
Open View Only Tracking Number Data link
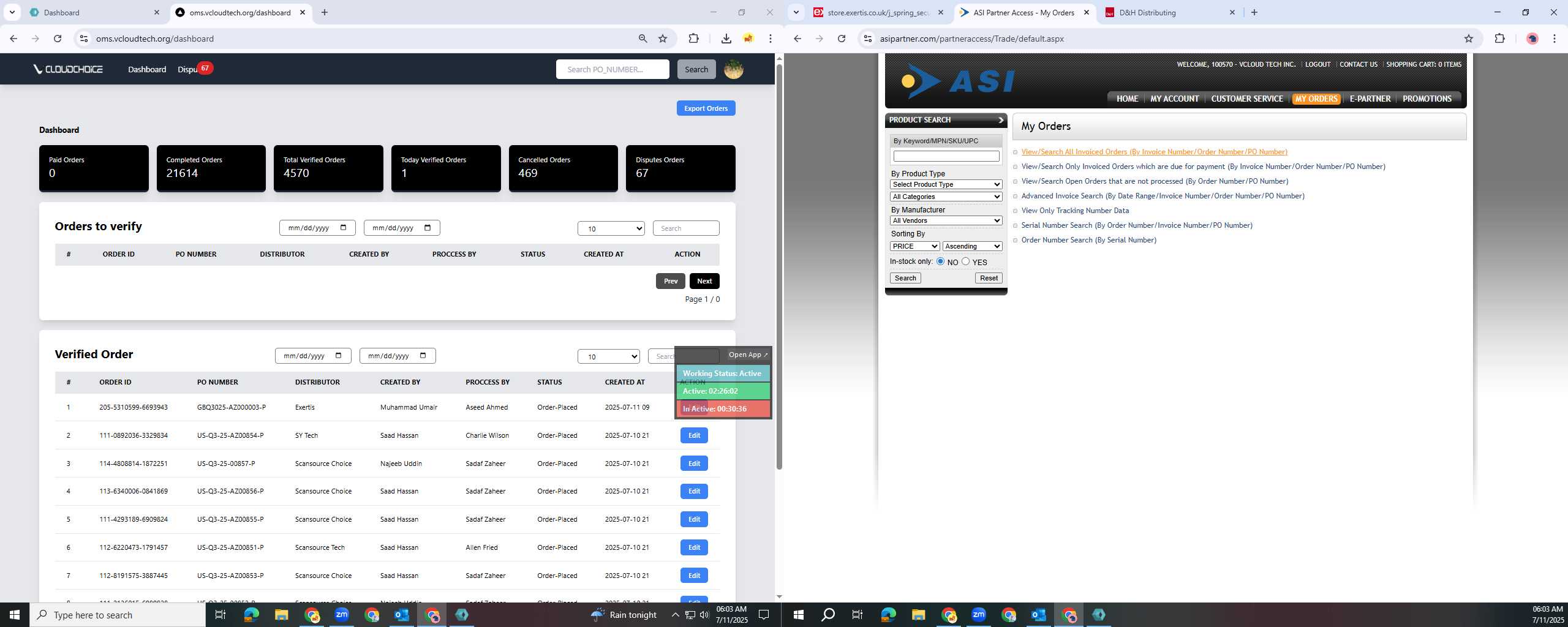[1075, 211]
